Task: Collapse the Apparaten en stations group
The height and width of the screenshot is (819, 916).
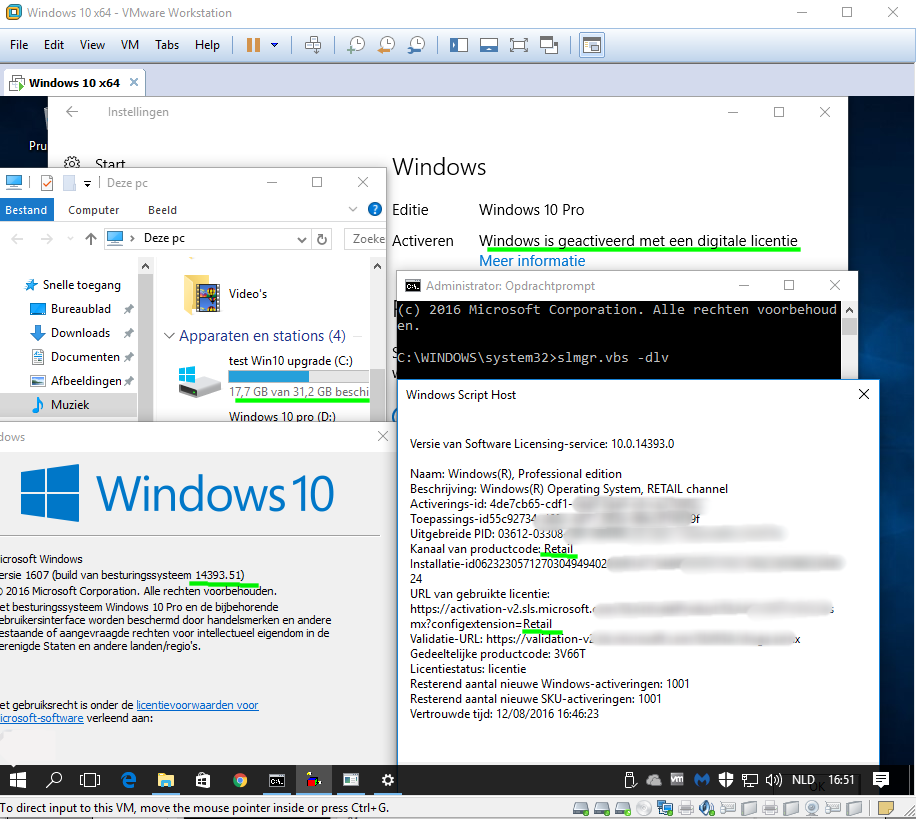Action: coord(169,336)
